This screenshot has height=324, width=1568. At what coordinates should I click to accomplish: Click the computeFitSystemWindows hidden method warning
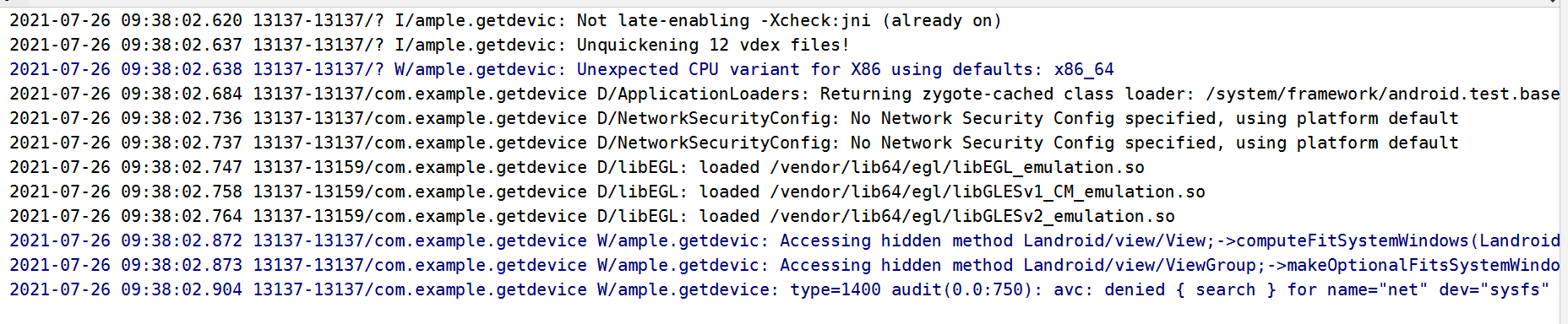784,240
